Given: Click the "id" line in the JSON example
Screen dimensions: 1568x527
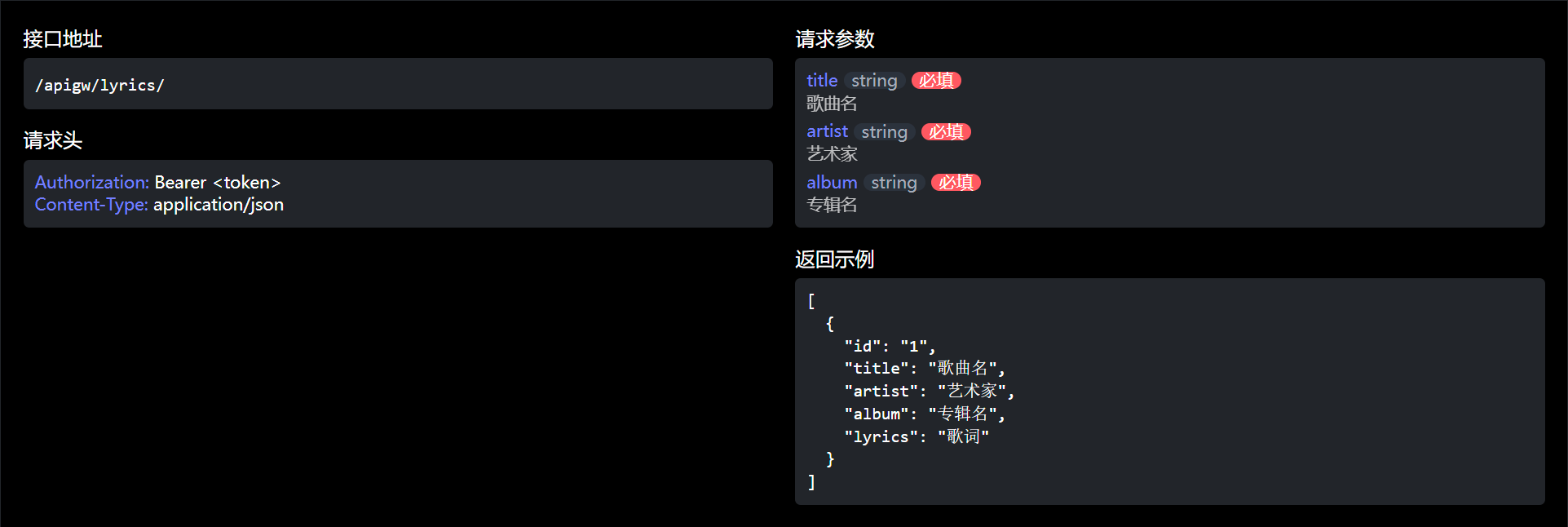Looking at the screenshot, I should click(x=890, y=346).
